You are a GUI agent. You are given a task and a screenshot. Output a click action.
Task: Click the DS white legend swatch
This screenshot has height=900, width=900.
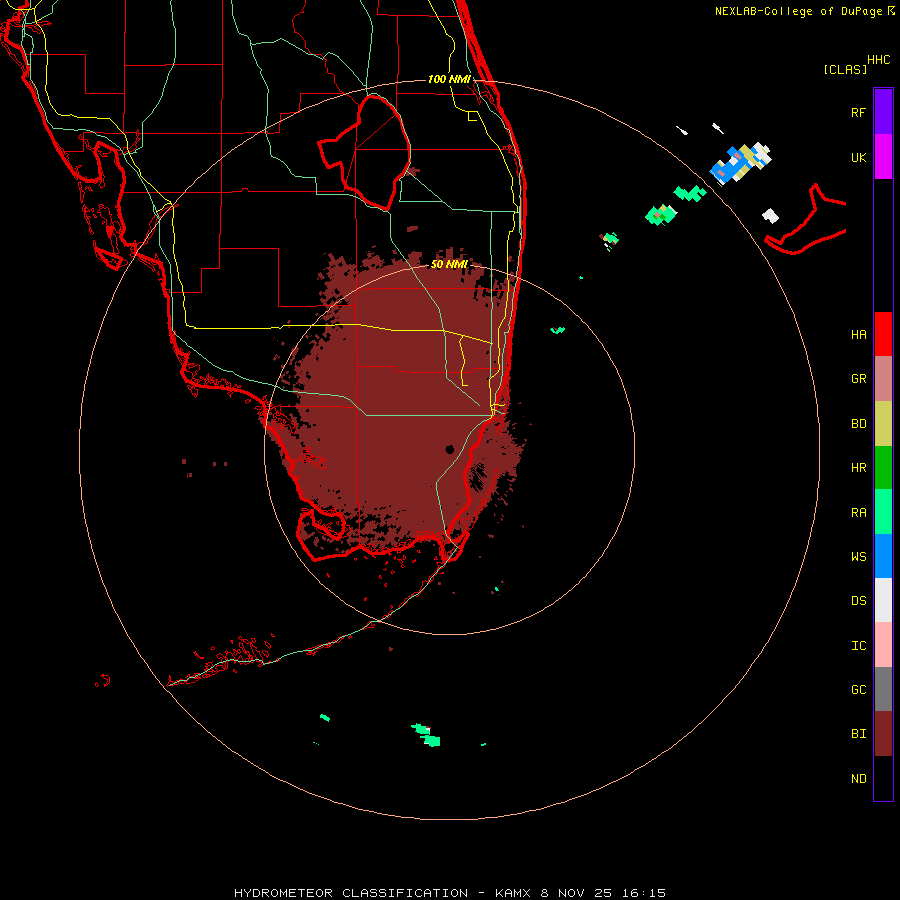[883, 600]
